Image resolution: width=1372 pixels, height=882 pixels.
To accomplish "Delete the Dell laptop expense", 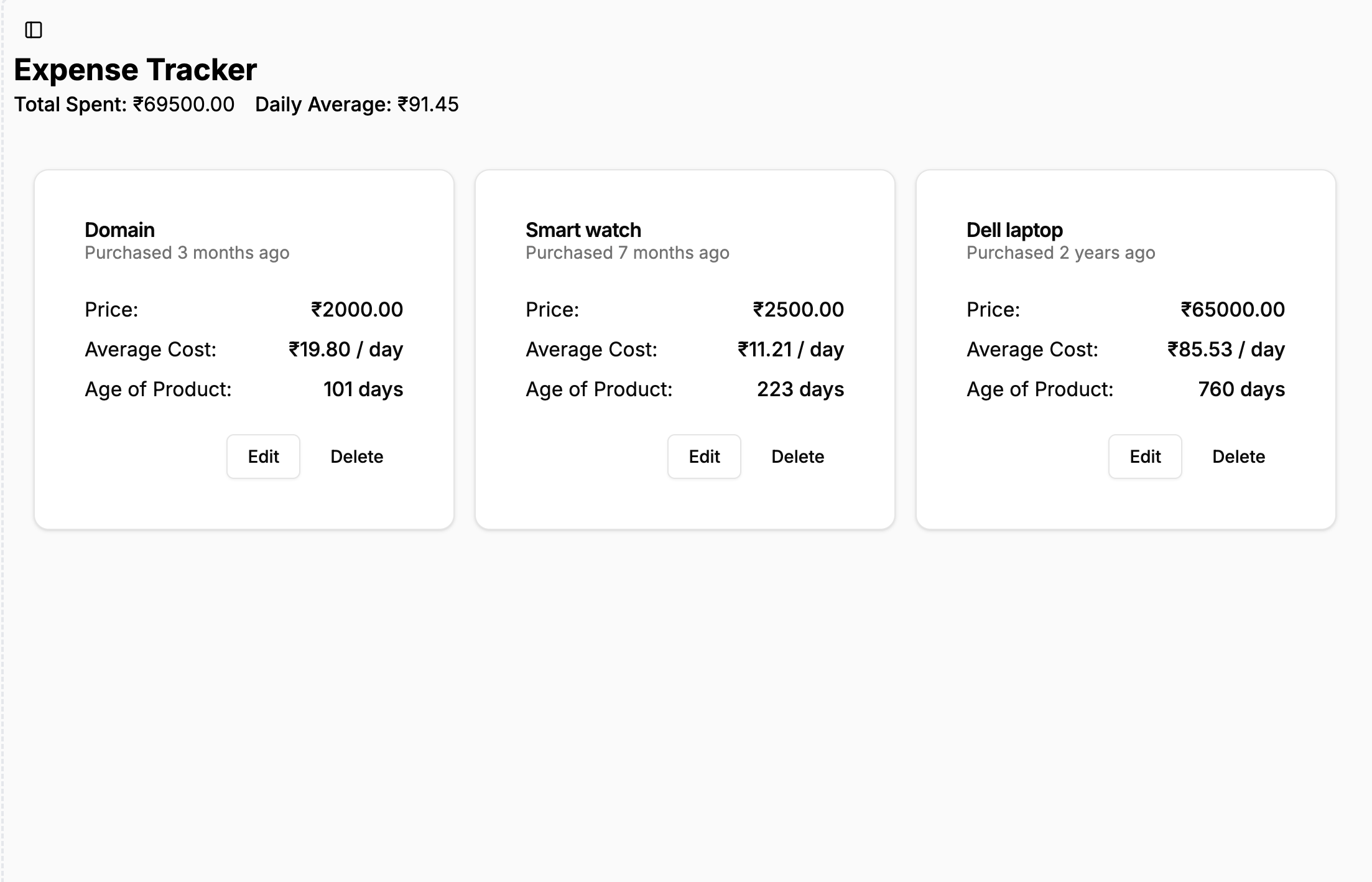I will coord(1238,457).
